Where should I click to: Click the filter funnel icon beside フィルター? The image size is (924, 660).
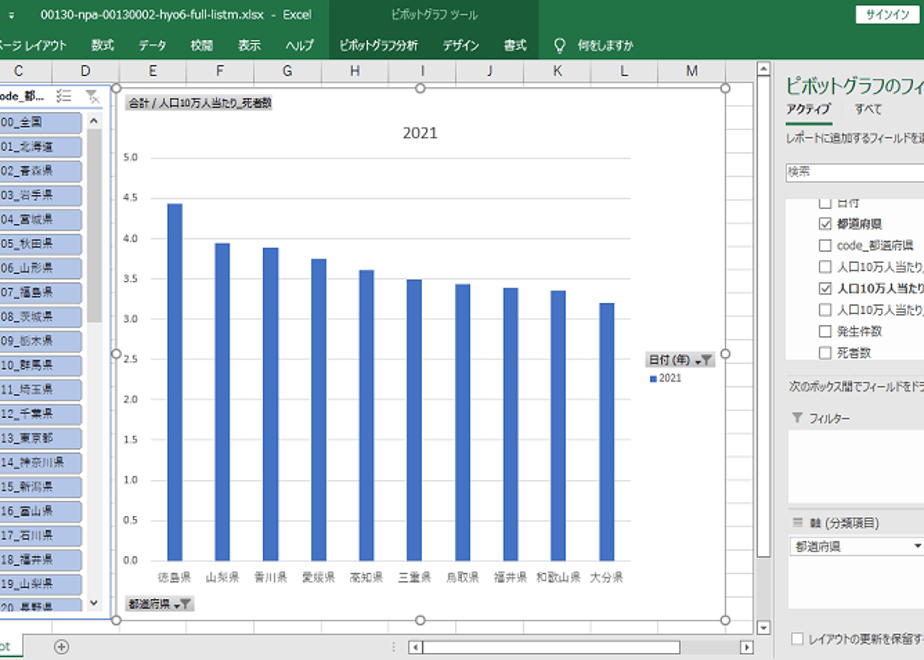point(797,418)
